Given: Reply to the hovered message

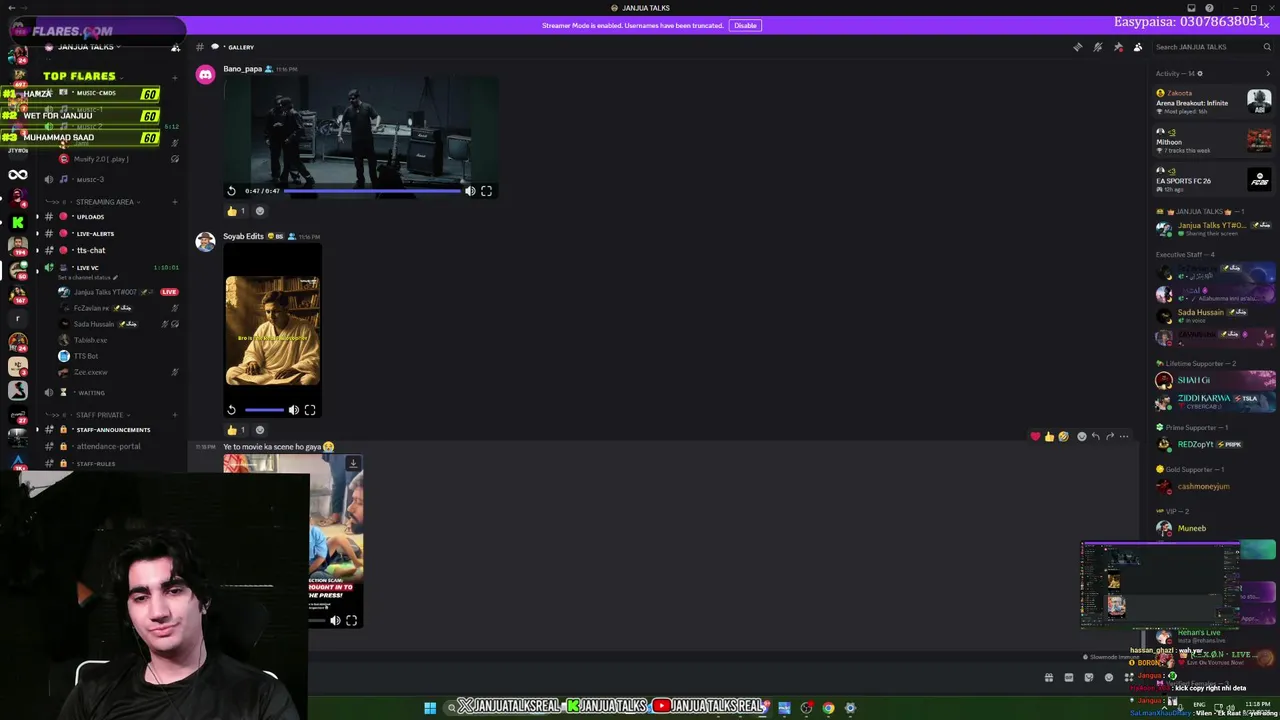Looking at the screenshot, I should pos(1096,437).
